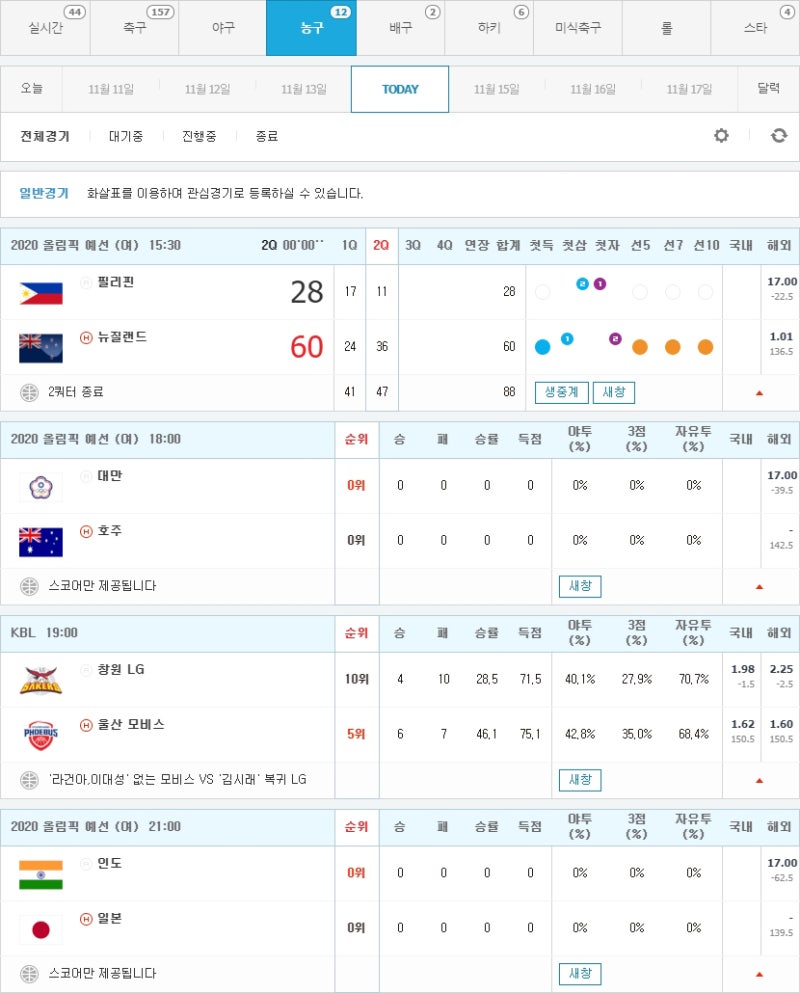
Task: Click the home (H) marker beside 울산 모비스
Action: [86, 725]
